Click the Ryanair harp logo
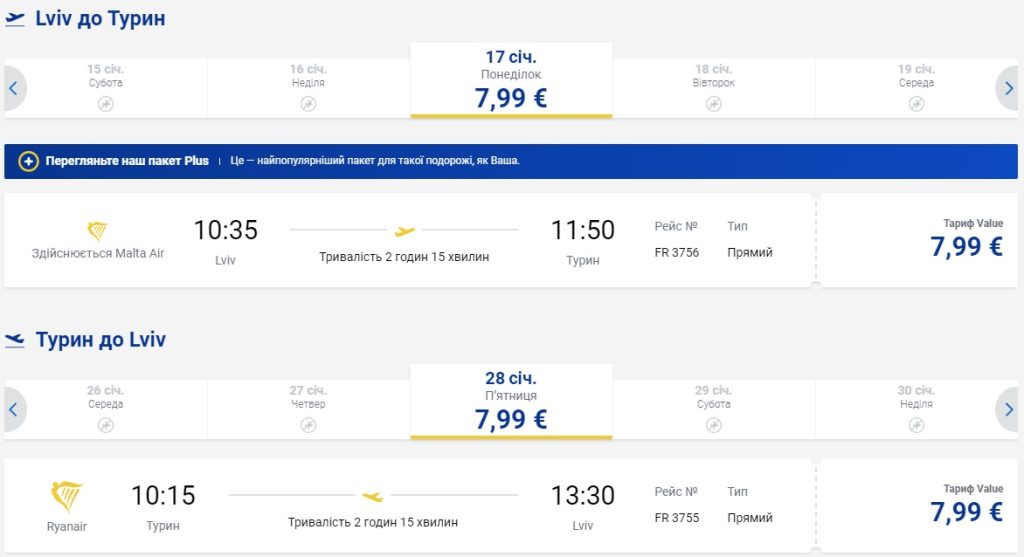The height and width of the screenshot is (557, 1024). (66, 497)
